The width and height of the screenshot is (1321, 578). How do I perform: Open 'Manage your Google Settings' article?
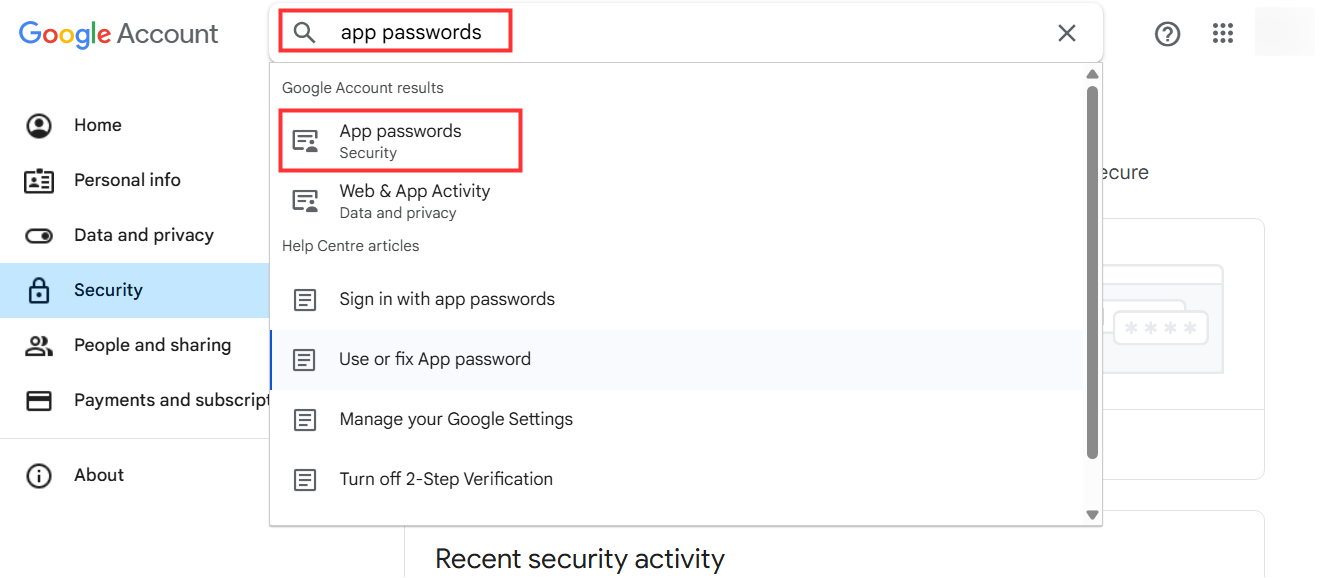click(x=455, y=419)
